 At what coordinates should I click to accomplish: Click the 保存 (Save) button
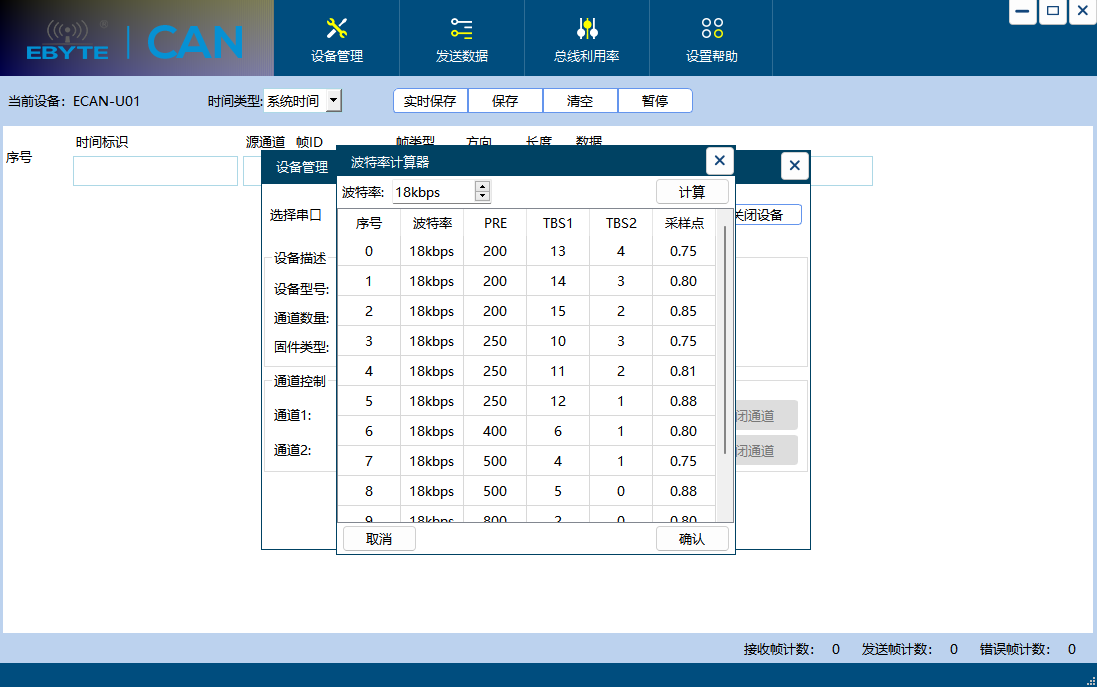click(x=505, y=100)
